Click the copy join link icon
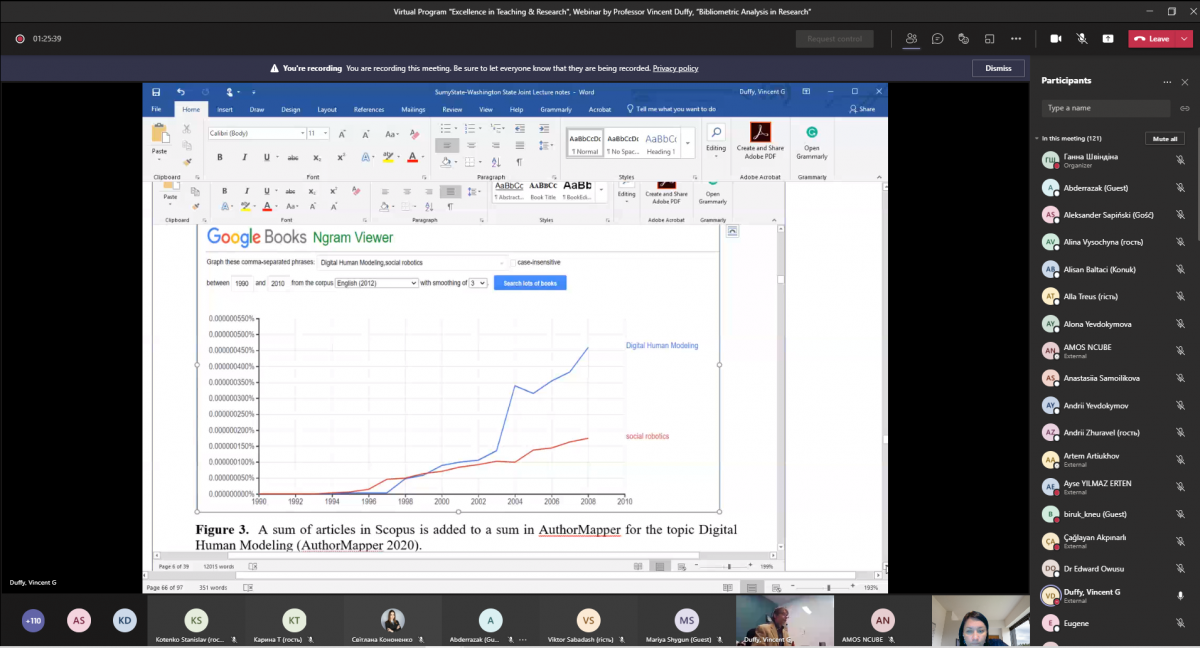1200x648 pixels. [1184, 108]
